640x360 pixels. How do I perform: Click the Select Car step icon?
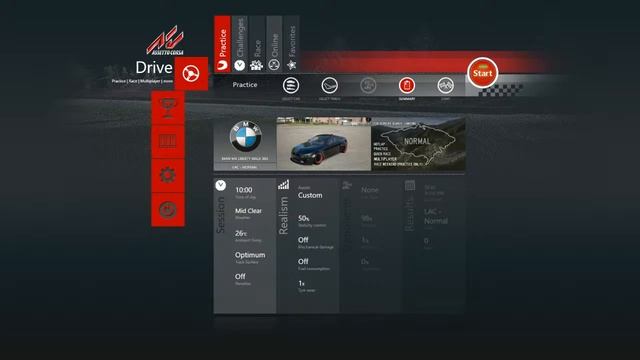point(291,86)
